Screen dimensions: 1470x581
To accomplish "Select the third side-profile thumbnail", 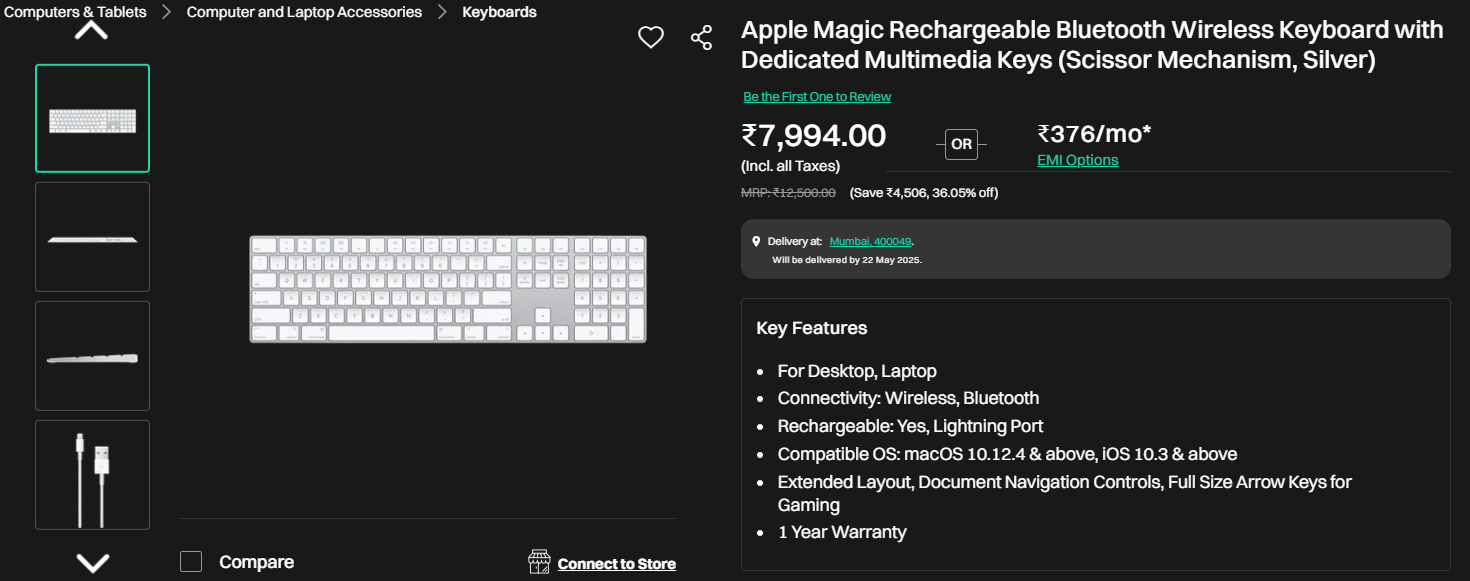I will 92,356.
